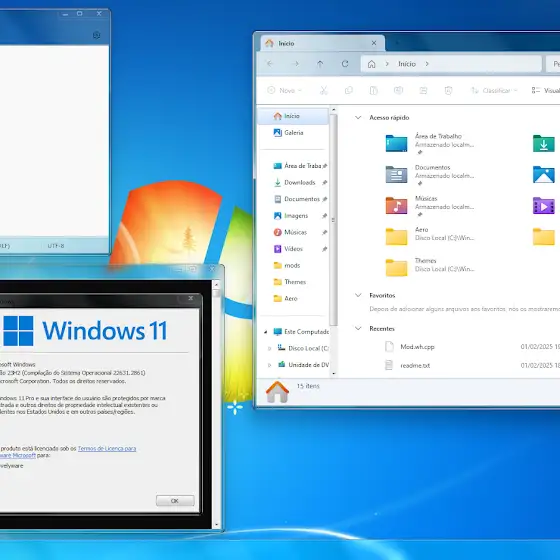
Task: Open Notepad settings gear icon
Action: point(96,35)
